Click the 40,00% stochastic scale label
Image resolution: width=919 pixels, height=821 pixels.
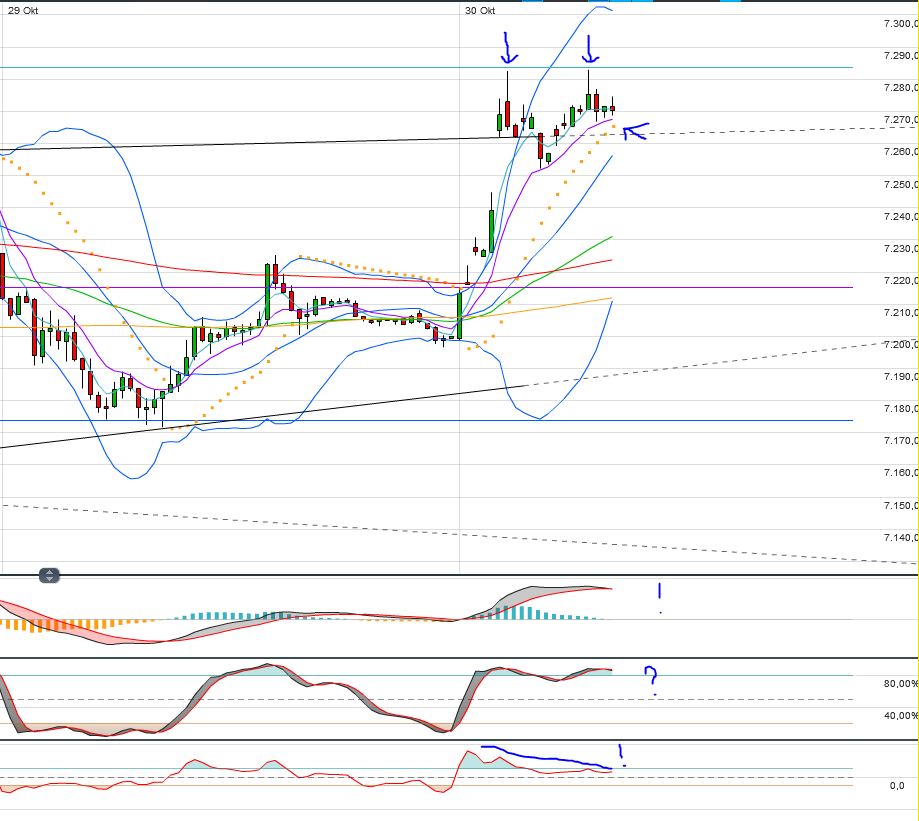coord(901,716)
